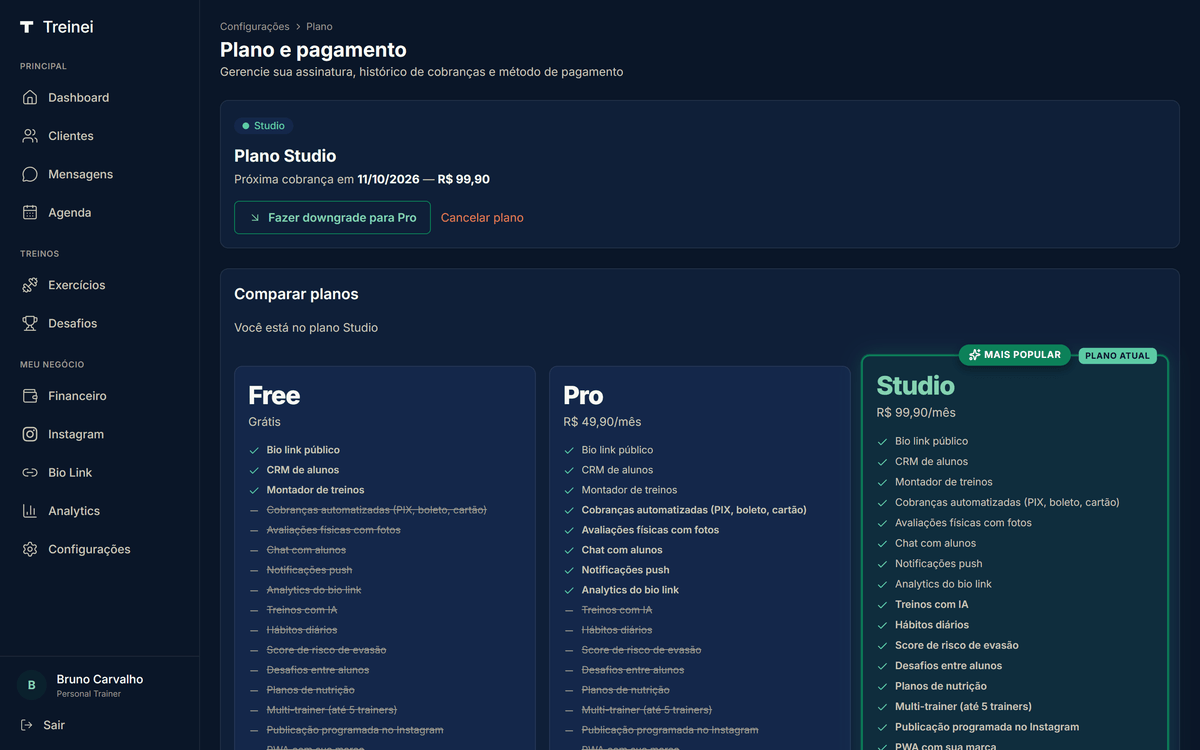Go to Clientes in sidebar
Viewport: 1200px width, 750px height.
tap(100, 136)
